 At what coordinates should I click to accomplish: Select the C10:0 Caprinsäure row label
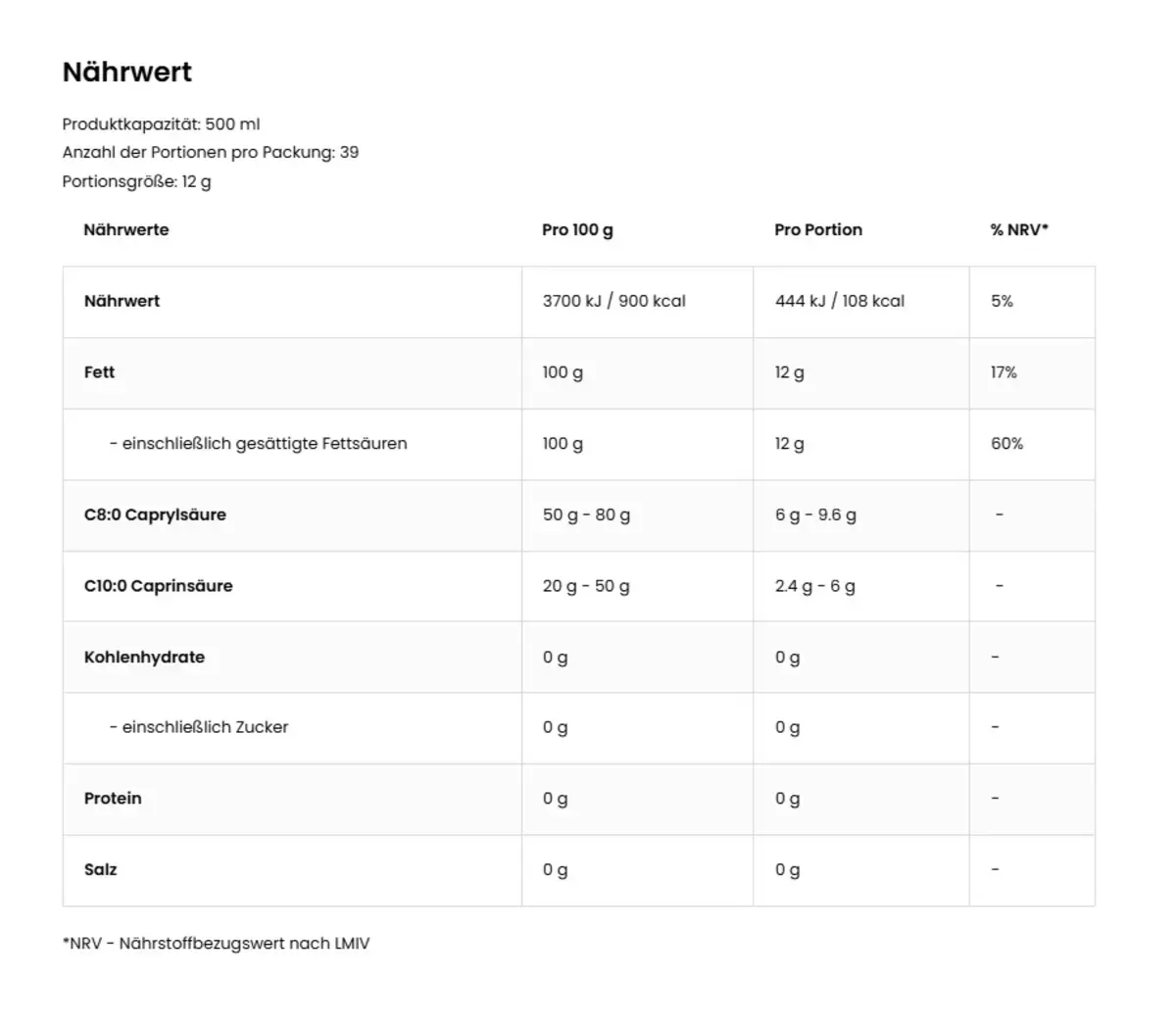point(159,586)
